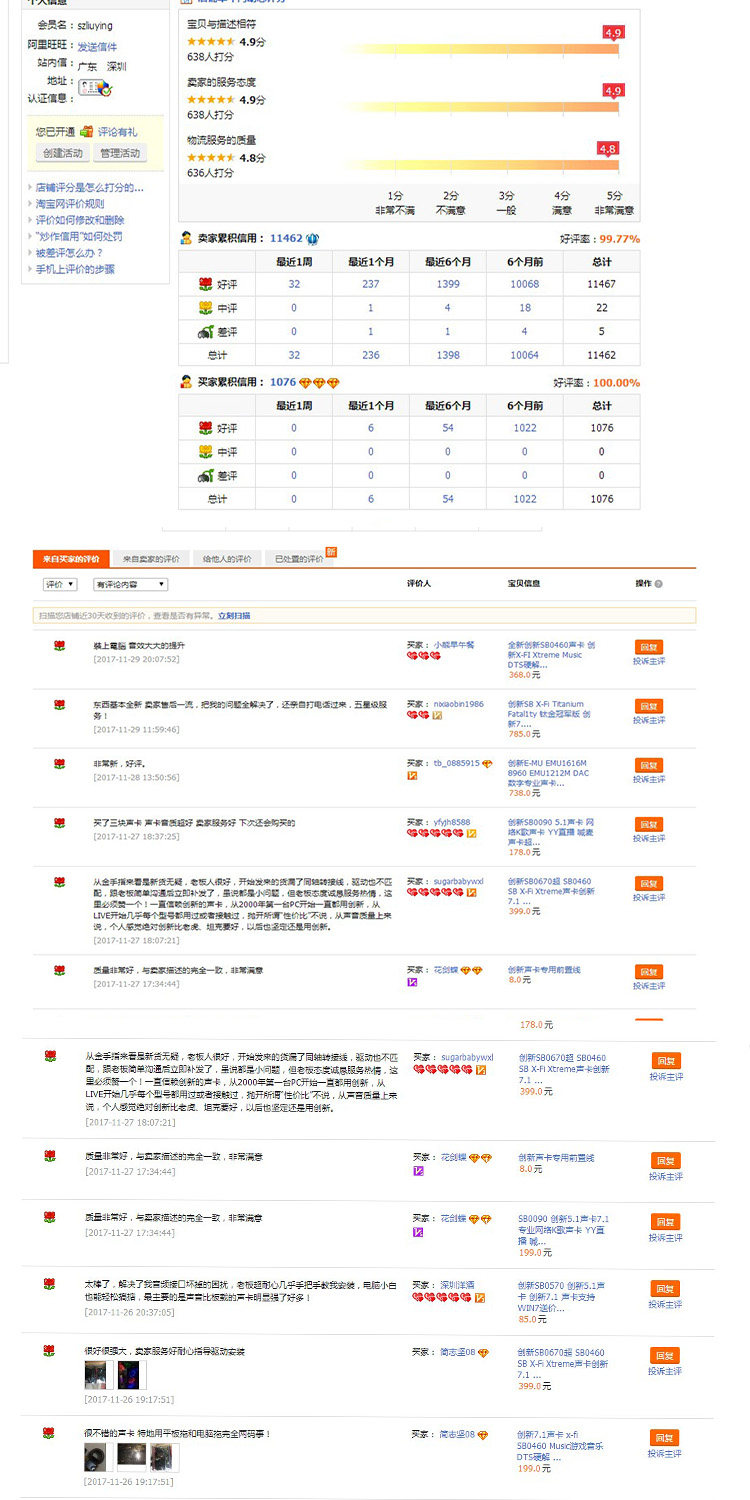750x1500 pixels.
Task: Switch to the 来自买家的评价 tab
Action: coord(70,558)
